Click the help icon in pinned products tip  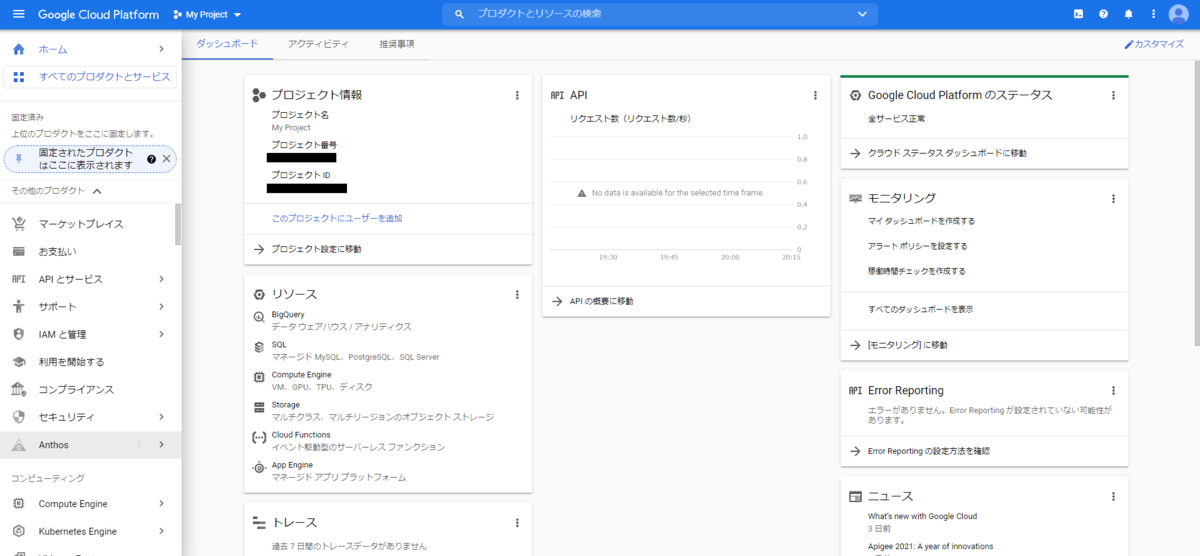[152, 159]
